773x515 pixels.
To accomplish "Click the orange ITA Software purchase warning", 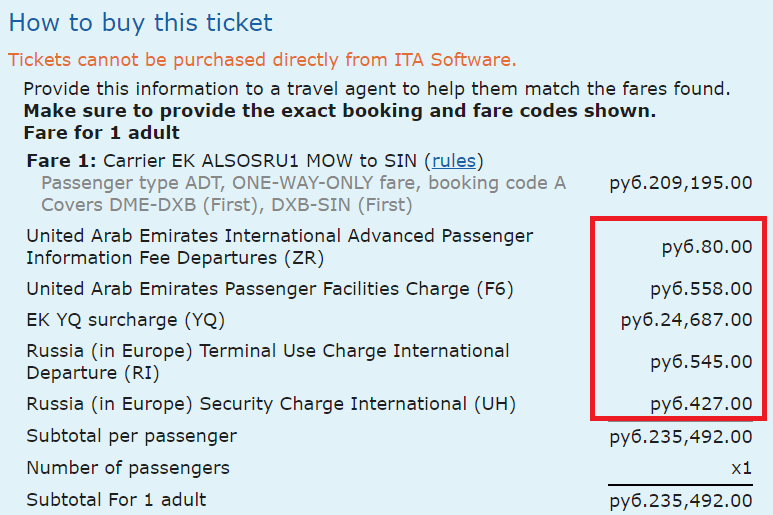I will coord(262,60).
